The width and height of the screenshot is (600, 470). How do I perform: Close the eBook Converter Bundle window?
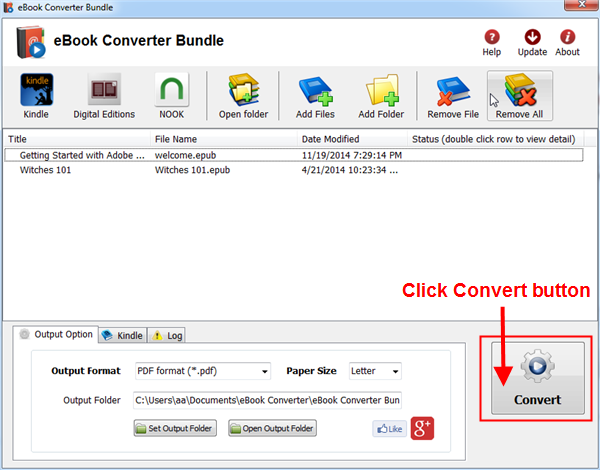(x=582, y=5)
